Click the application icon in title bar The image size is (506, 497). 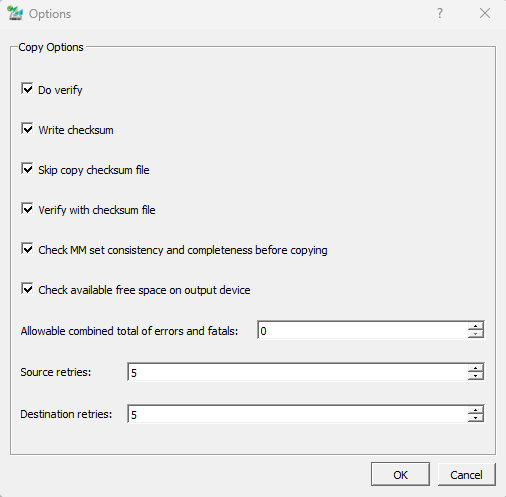tap(15, 13)
